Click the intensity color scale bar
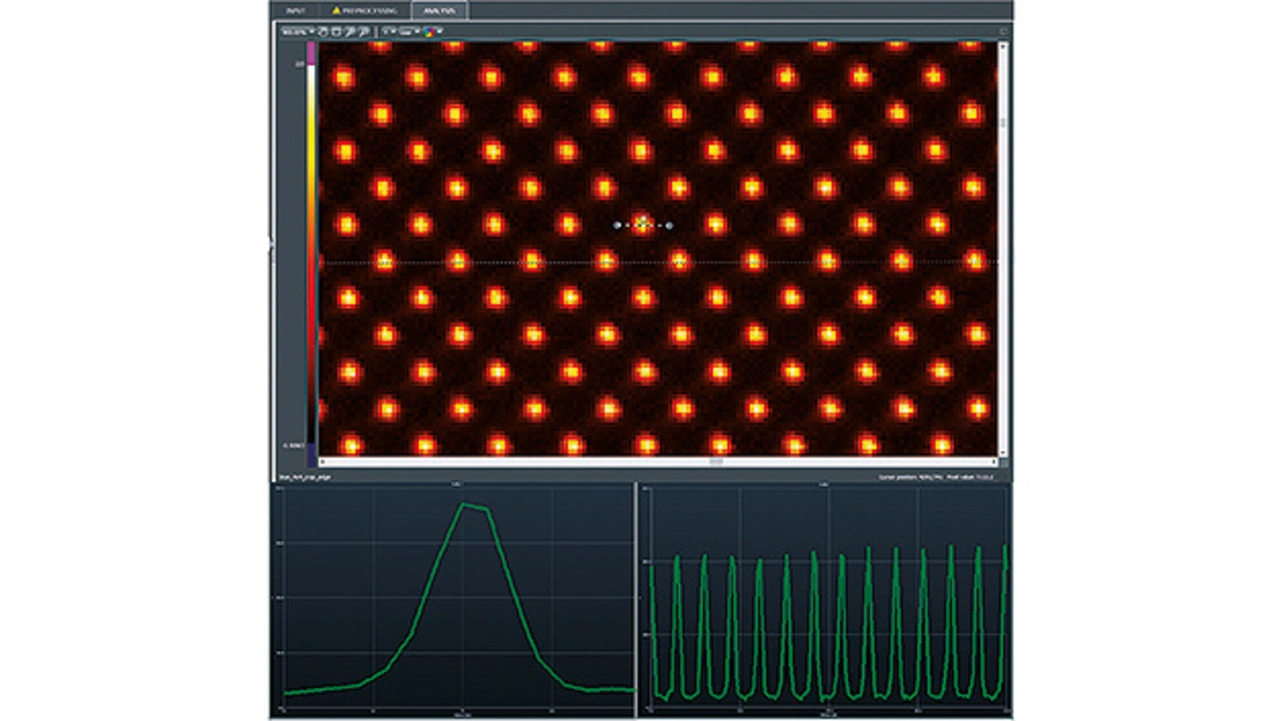This screenshot has height=721, width=1280. pyautogui.click(x=311, y=250)
